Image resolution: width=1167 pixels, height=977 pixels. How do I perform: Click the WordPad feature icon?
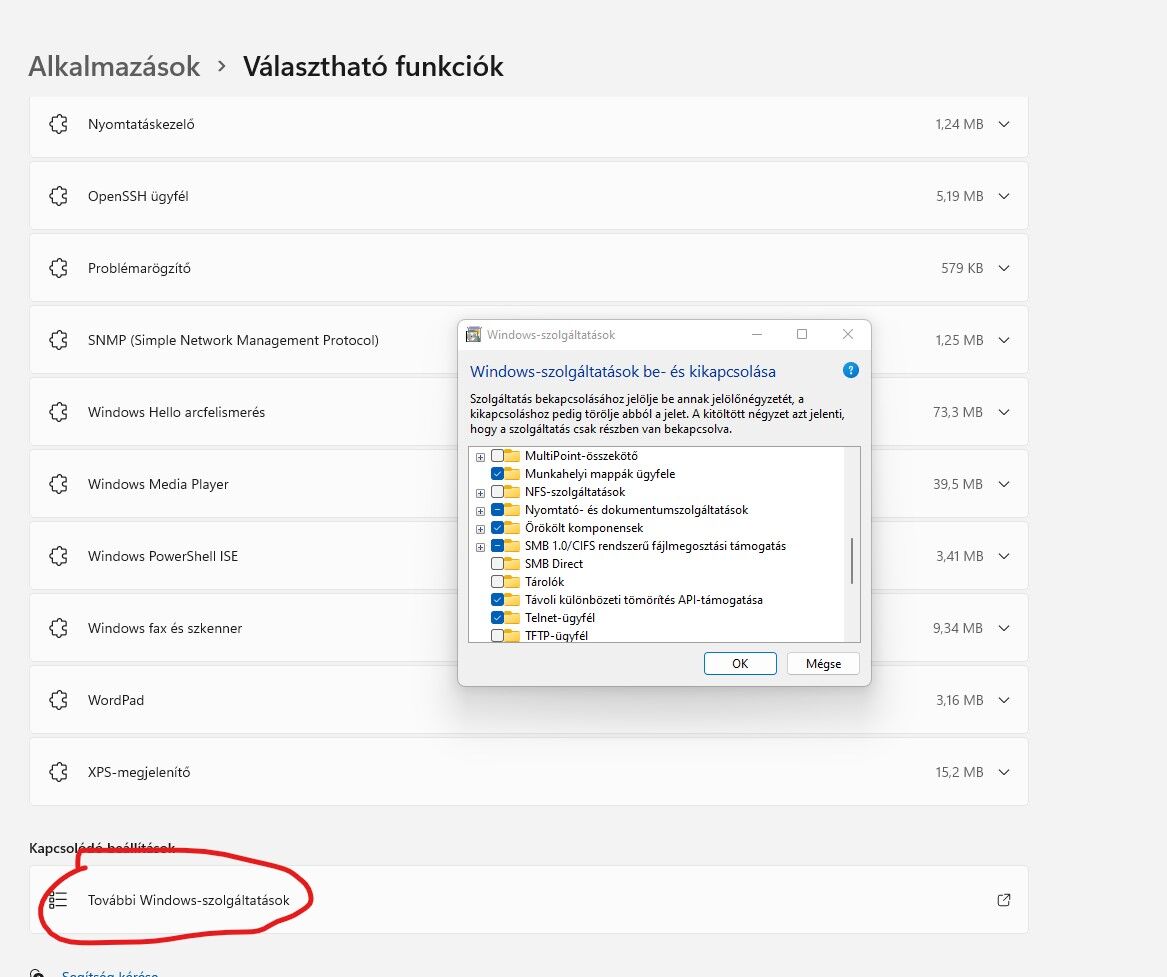(x=58, y=700)
